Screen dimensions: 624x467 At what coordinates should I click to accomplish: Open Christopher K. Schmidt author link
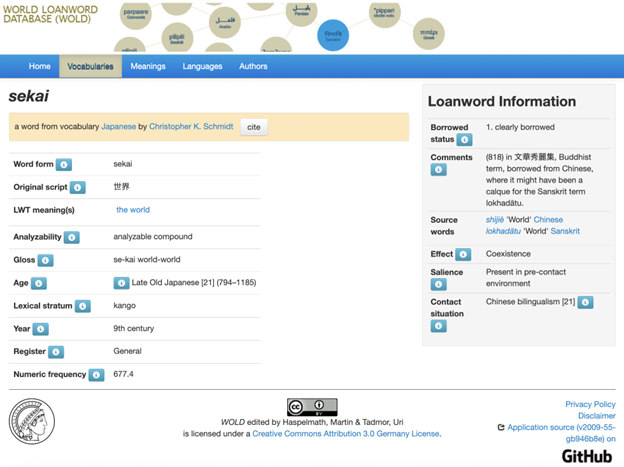pos(191,127)
